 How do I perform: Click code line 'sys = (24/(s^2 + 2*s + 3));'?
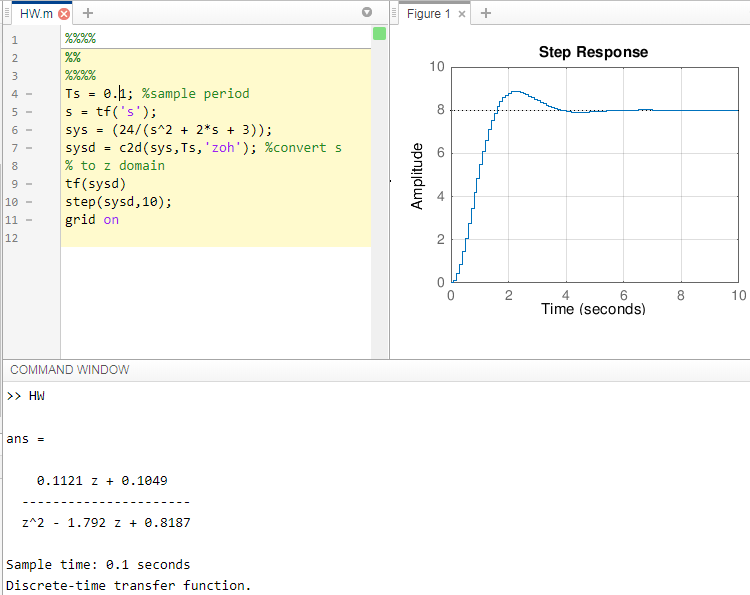tap(168, 130)
